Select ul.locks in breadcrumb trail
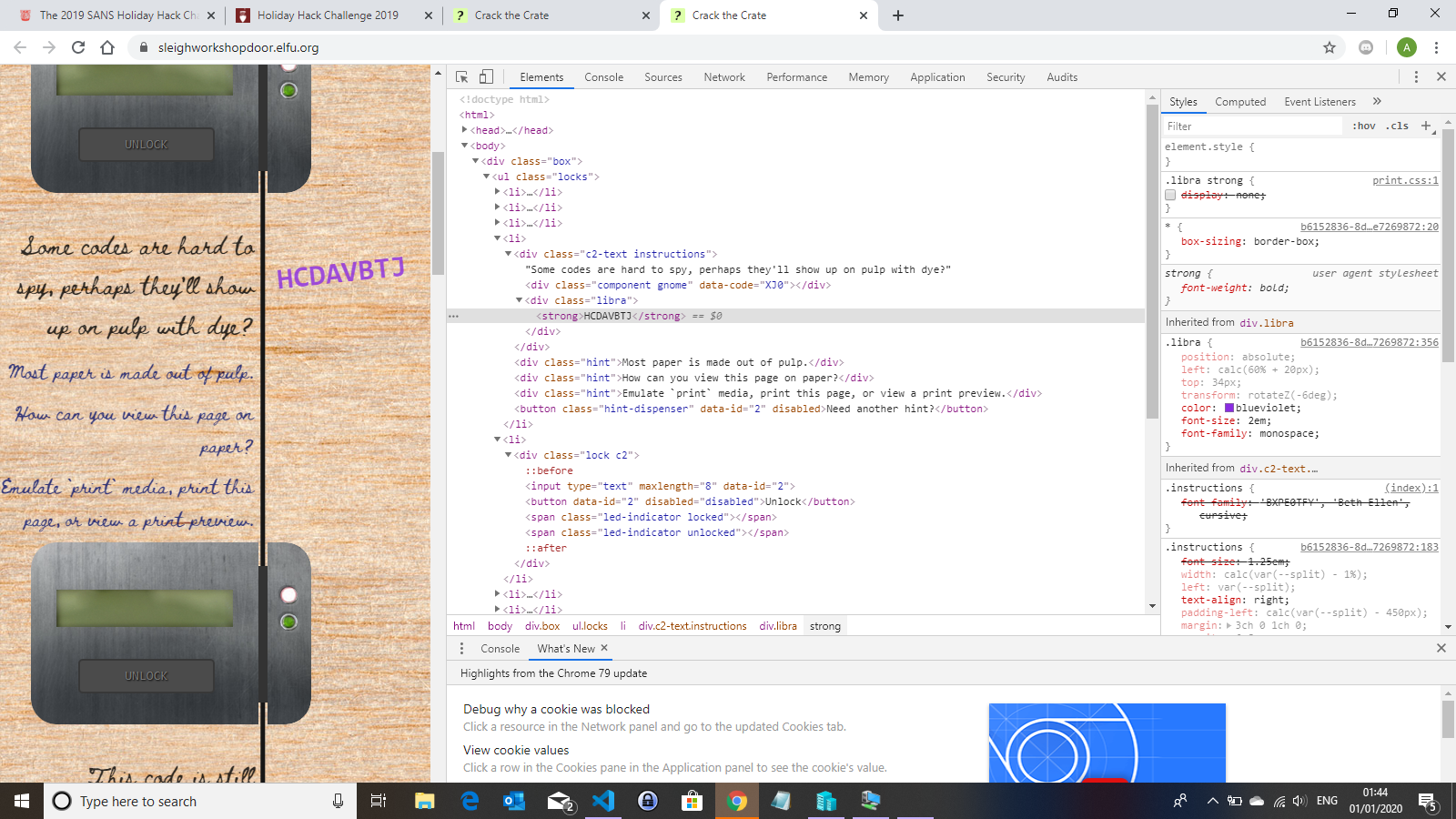 [590, 626]
